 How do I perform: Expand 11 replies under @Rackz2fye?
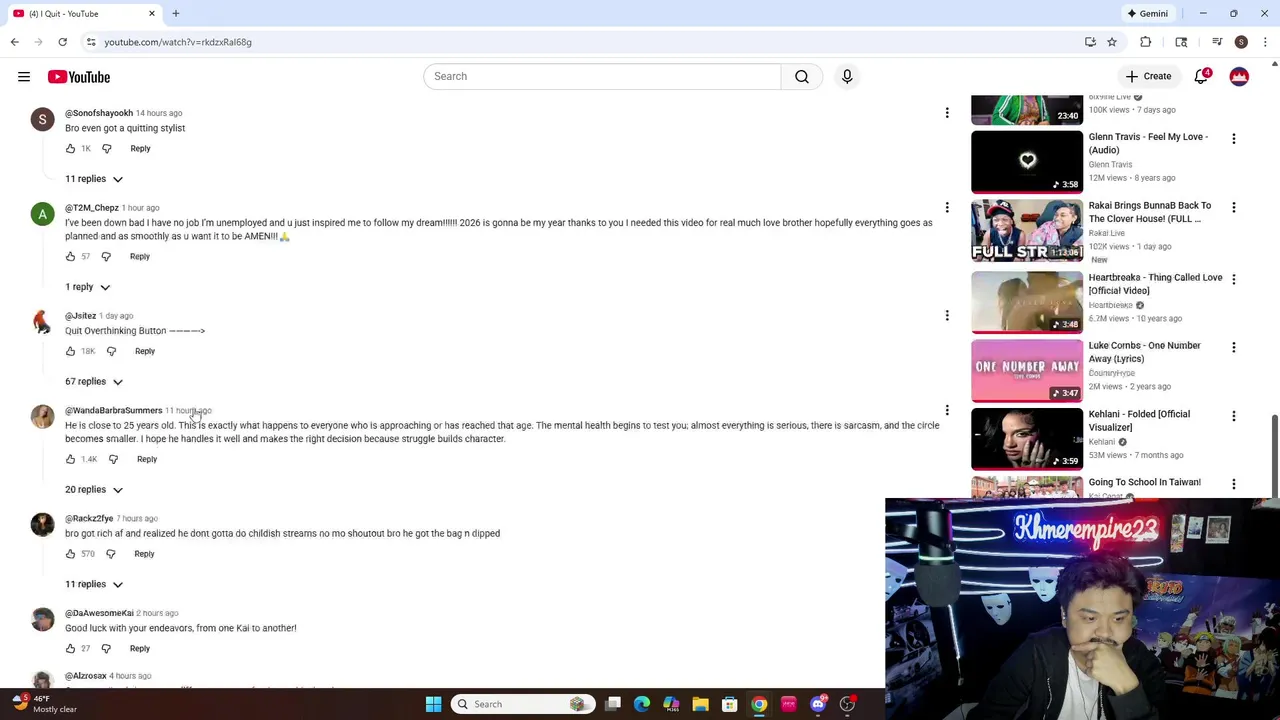(x=94, y=584)
